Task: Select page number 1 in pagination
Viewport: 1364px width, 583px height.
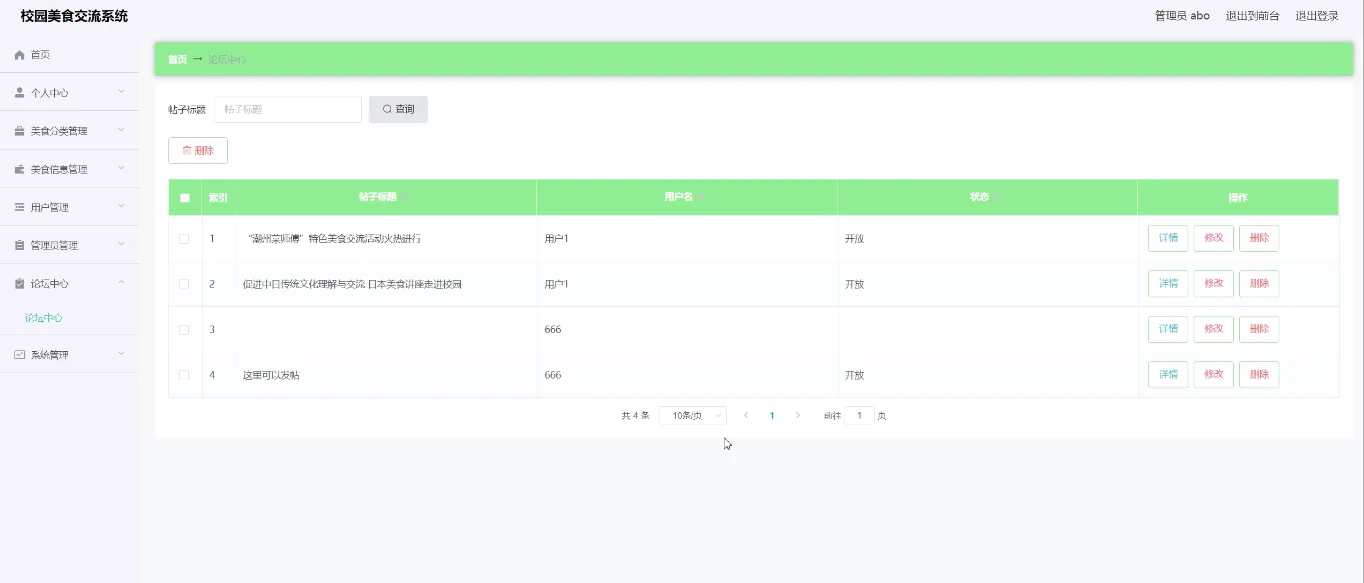Action: click(772, 415)
